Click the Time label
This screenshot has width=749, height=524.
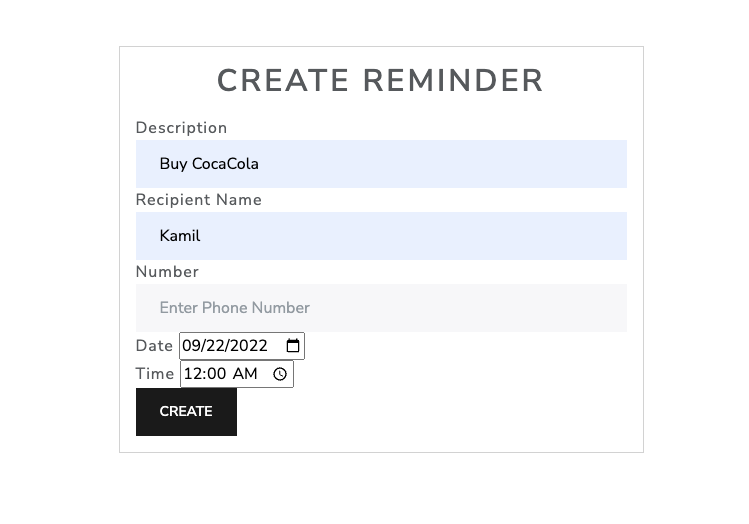pyautogui.click(x=155, y=374)
